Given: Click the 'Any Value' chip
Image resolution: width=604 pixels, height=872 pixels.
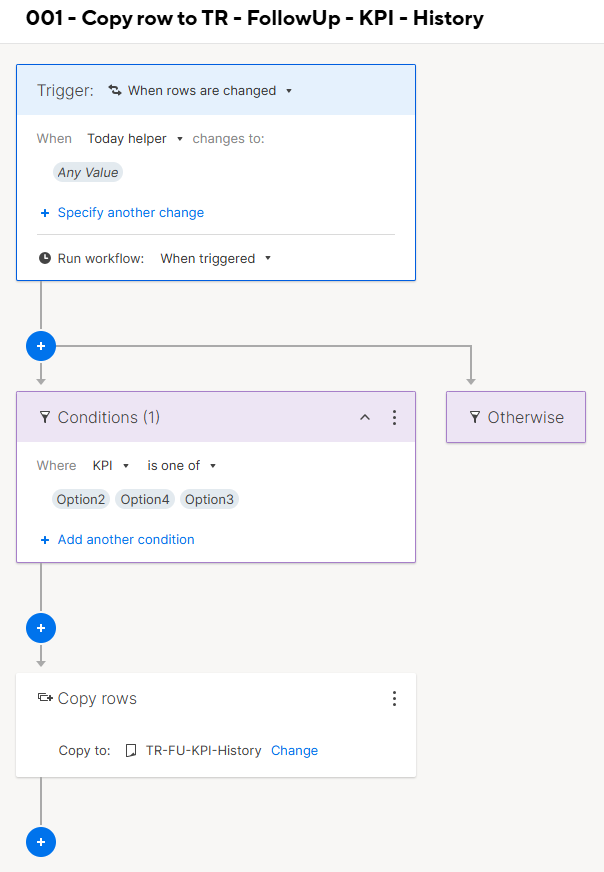Looking at the screenshot, I should [x=88, y=173].
